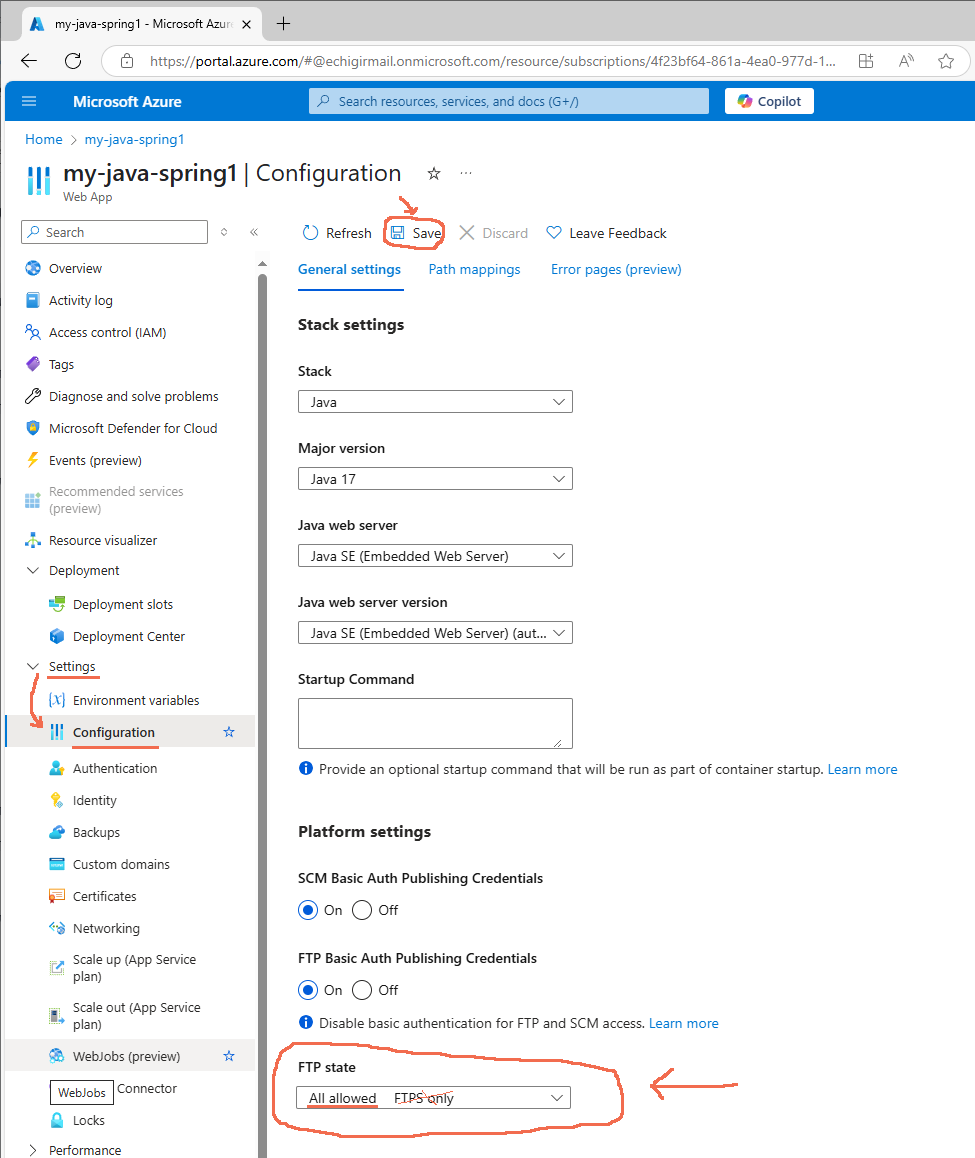Save the configuration changes
Viewport: 975px width, 1158px height.
pyautogui.click(x=416, y=233)
